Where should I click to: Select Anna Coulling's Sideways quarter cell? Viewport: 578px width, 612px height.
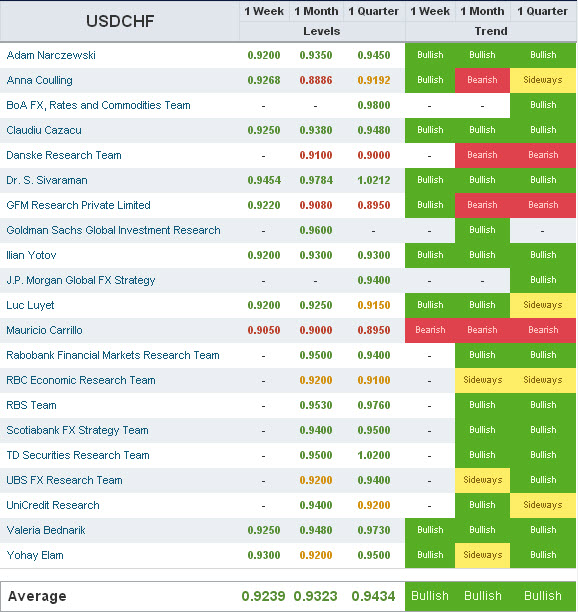543,80
